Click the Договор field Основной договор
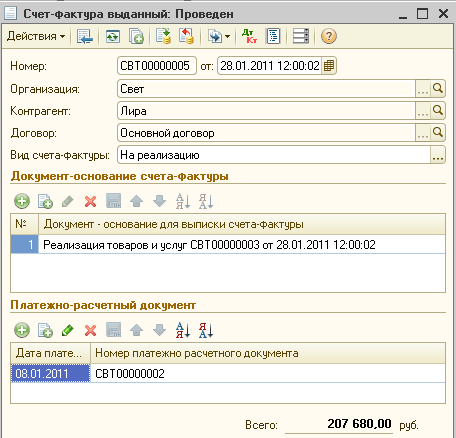 (266, 133)
